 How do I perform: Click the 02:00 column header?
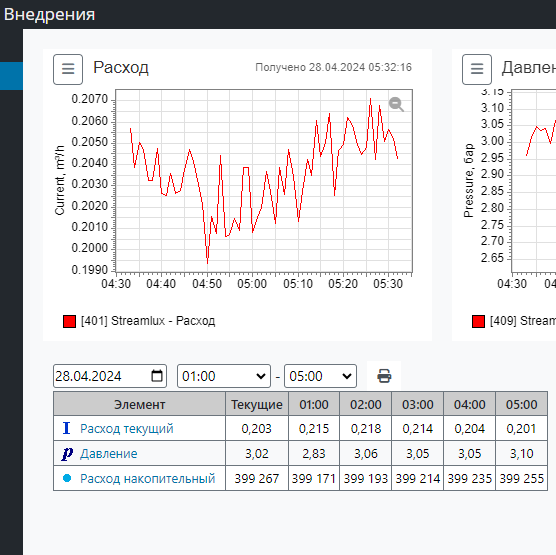tap(366, 404)
